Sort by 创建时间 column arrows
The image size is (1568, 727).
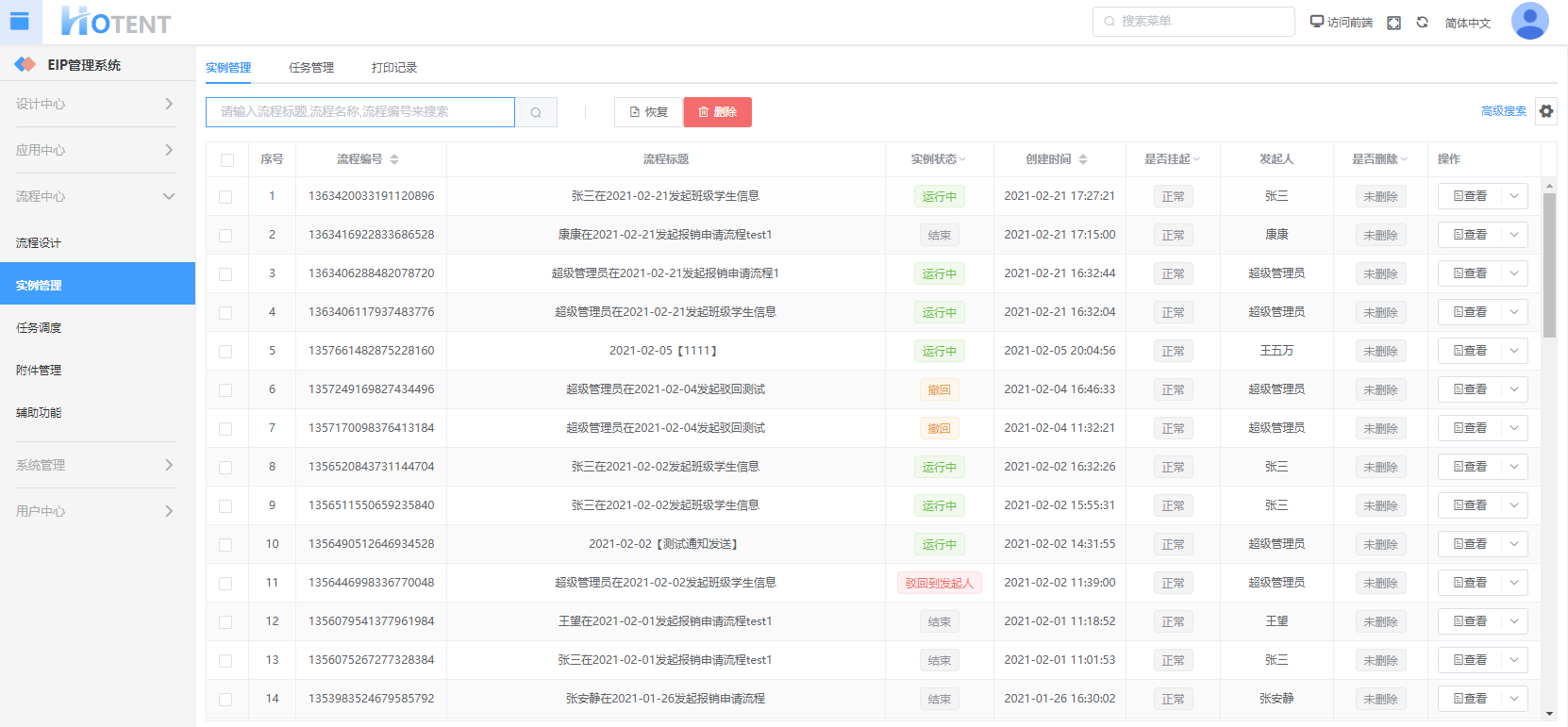tap(1083, 159)
